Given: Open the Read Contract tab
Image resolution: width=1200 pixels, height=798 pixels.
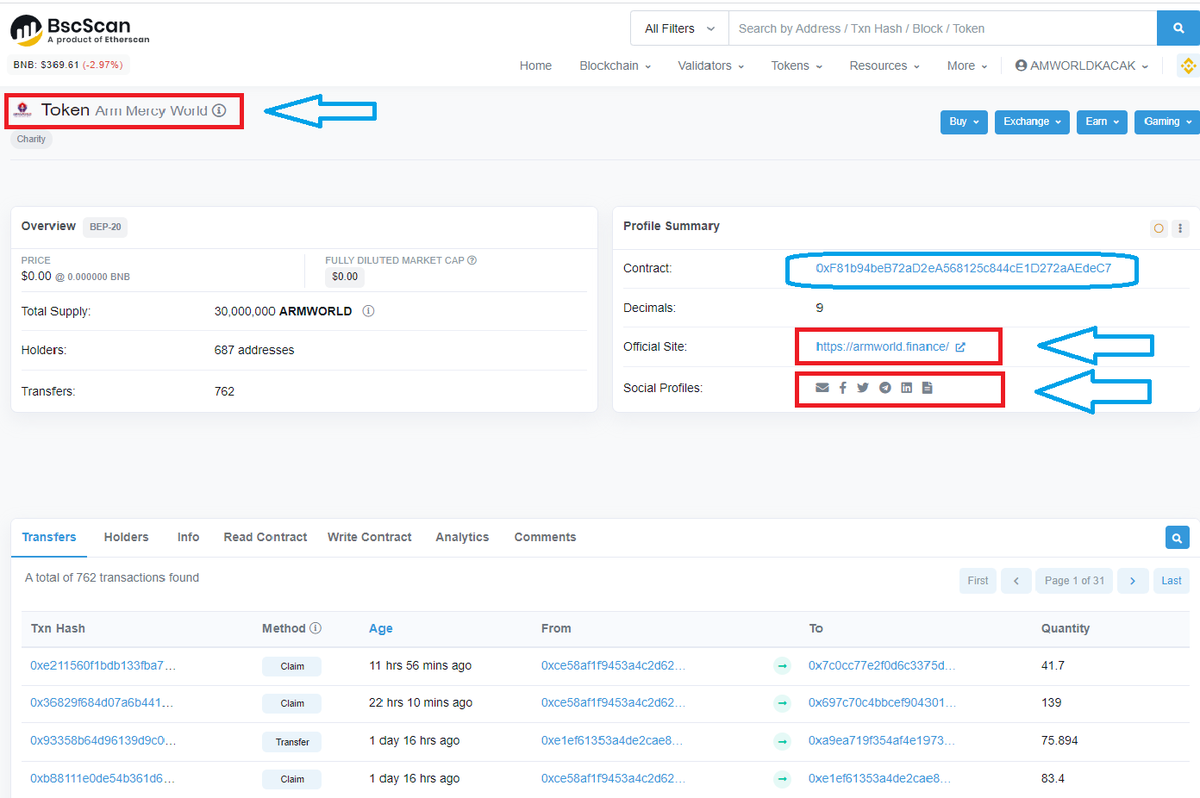Looking at the screenshot, I should [x=265, y=537].
